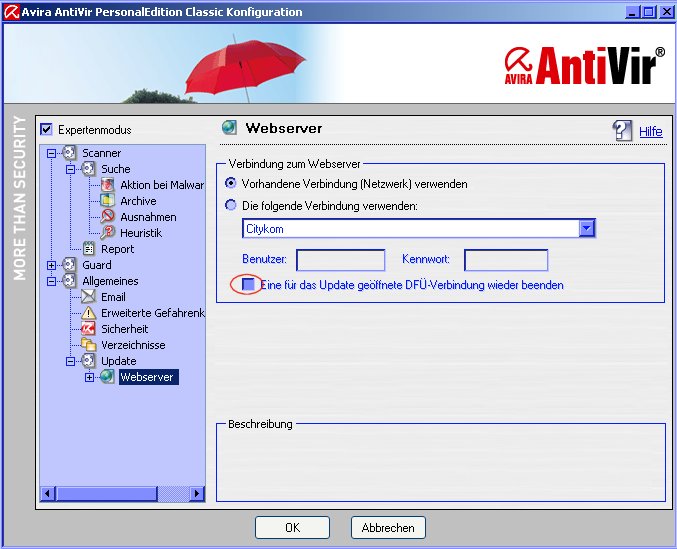The width and height of the screenshot is (677, 549).
Task: Collapse the Scanner tree node
Action: pos(51,153)
